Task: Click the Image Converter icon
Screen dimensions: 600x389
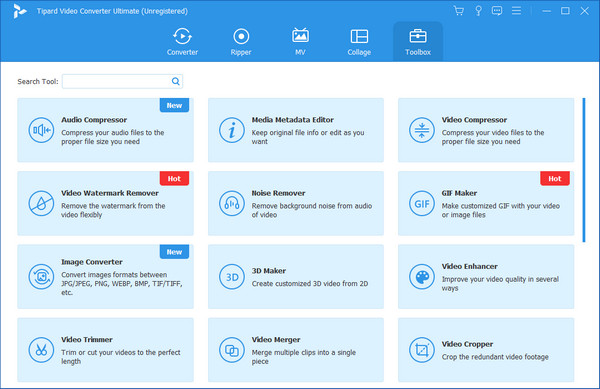Action: click(41, 277)
